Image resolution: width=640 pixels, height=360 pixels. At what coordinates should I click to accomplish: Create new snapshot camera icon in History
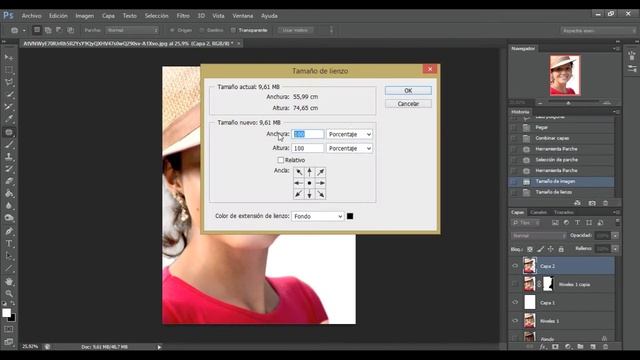point(592,203)
